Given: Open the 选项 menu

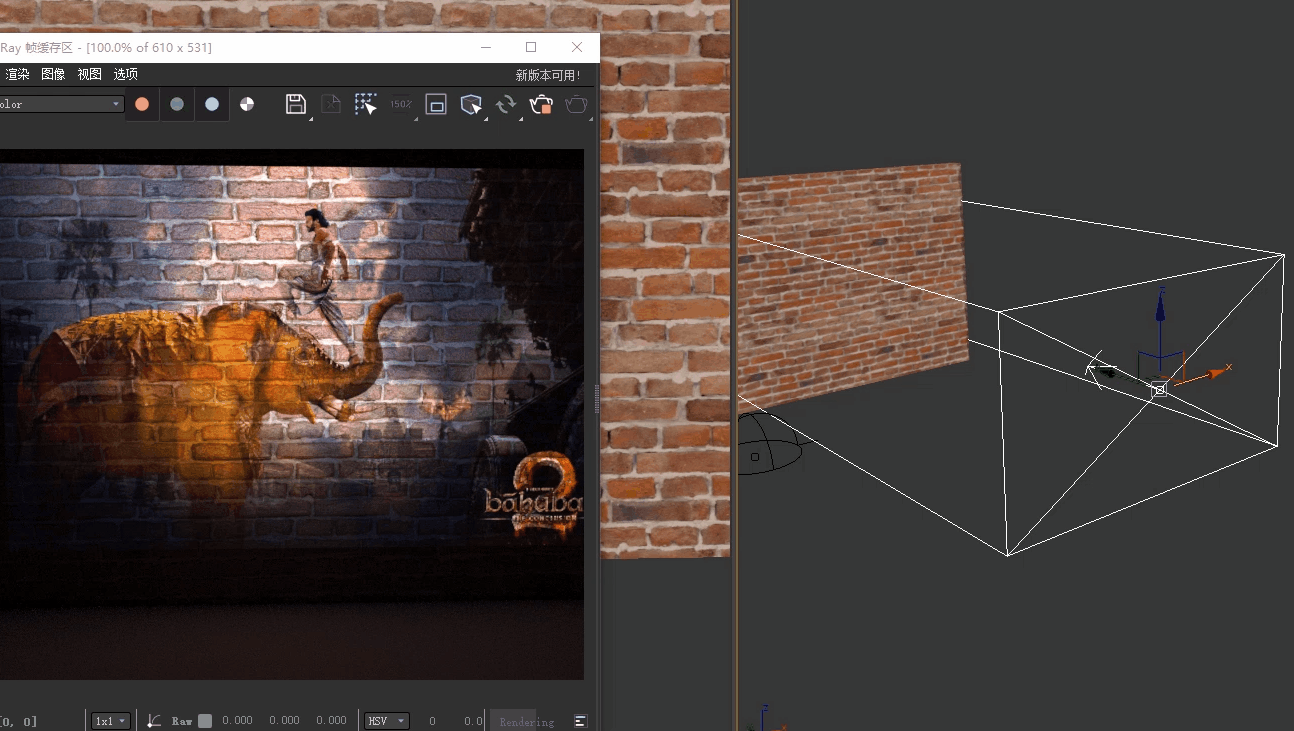Looking at the screenshot, I should pyautogui.click(x=126, y=74).
